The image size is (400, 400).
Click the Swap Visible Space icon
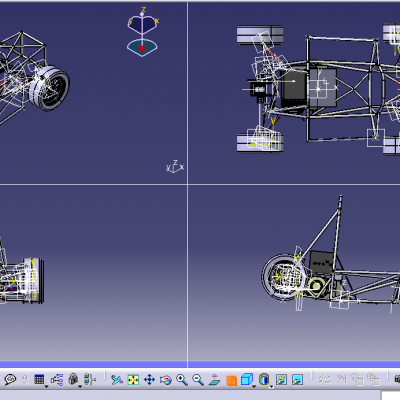[x=297, y=380]
